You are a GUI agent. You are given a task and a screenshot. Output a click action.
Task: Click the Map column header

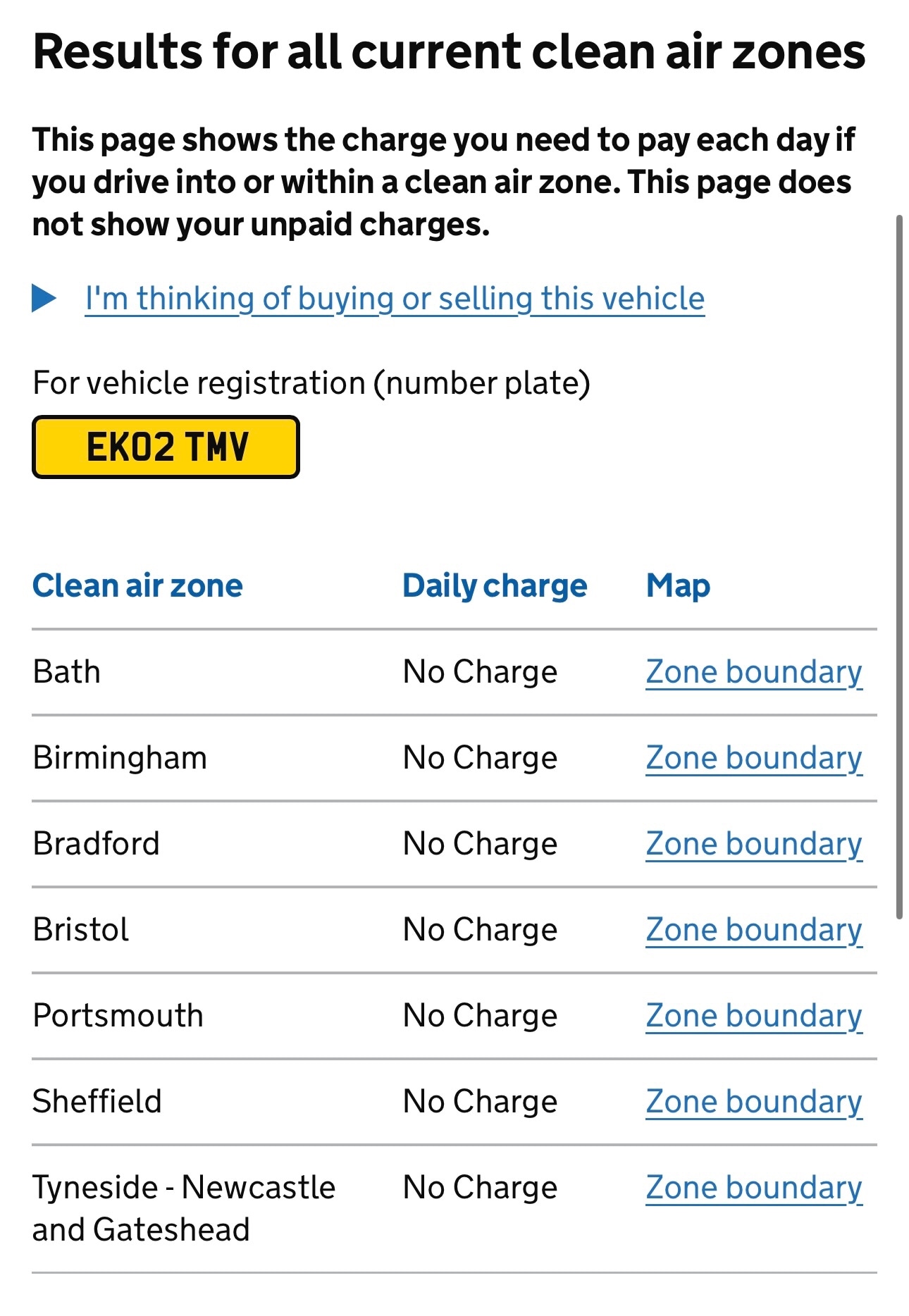pyautogui.click(x=678, y=586)
